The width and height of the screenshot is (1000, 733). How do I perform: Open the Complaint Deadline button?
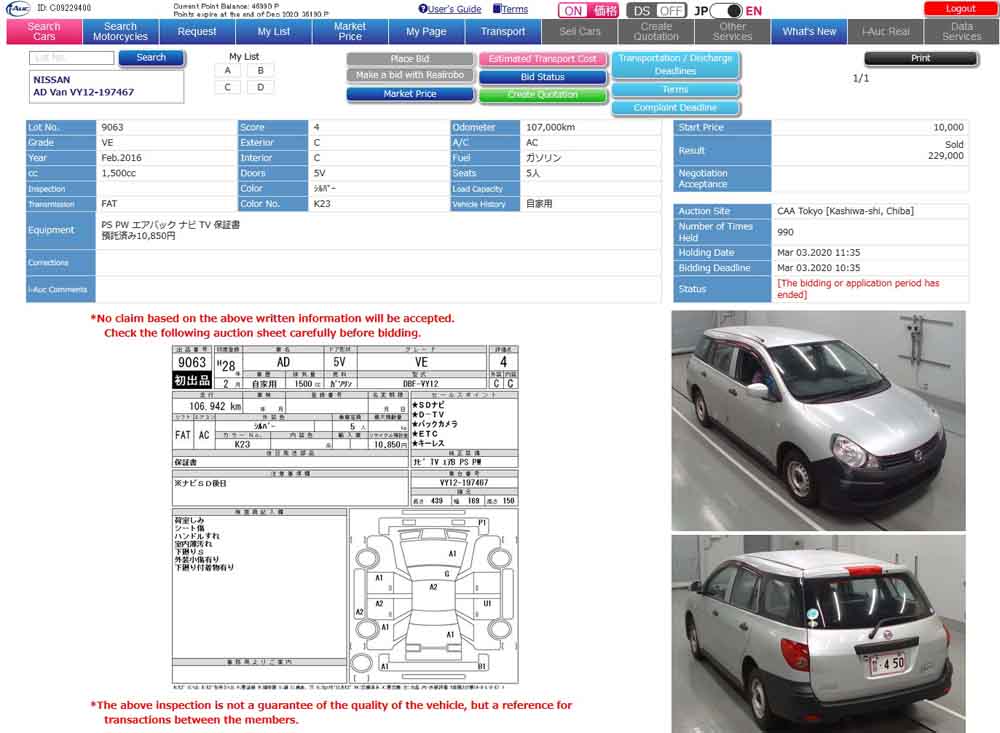point(675,108)
